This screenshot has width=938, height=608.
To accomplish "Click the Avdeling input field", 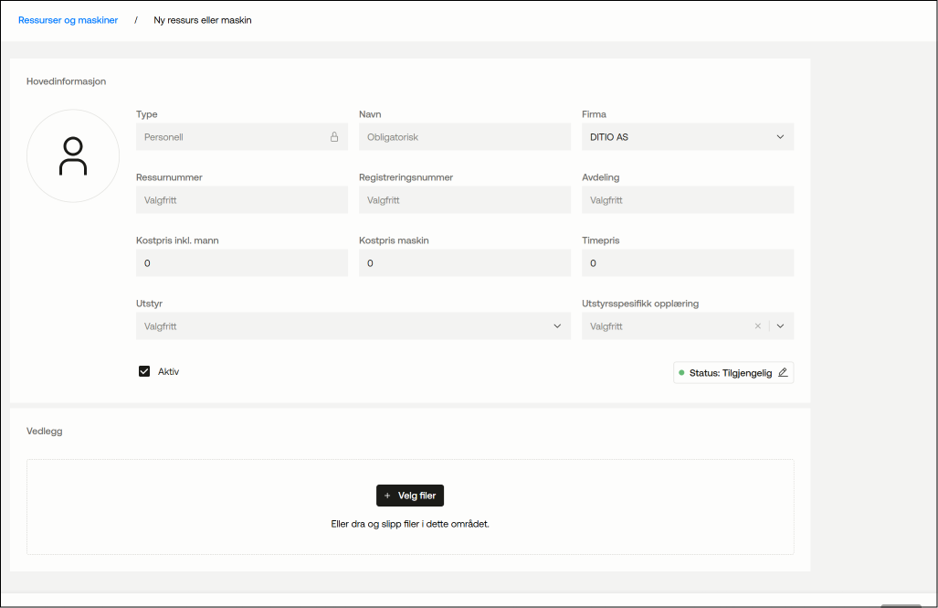I will pyautogui.click(x=688, y=200).
